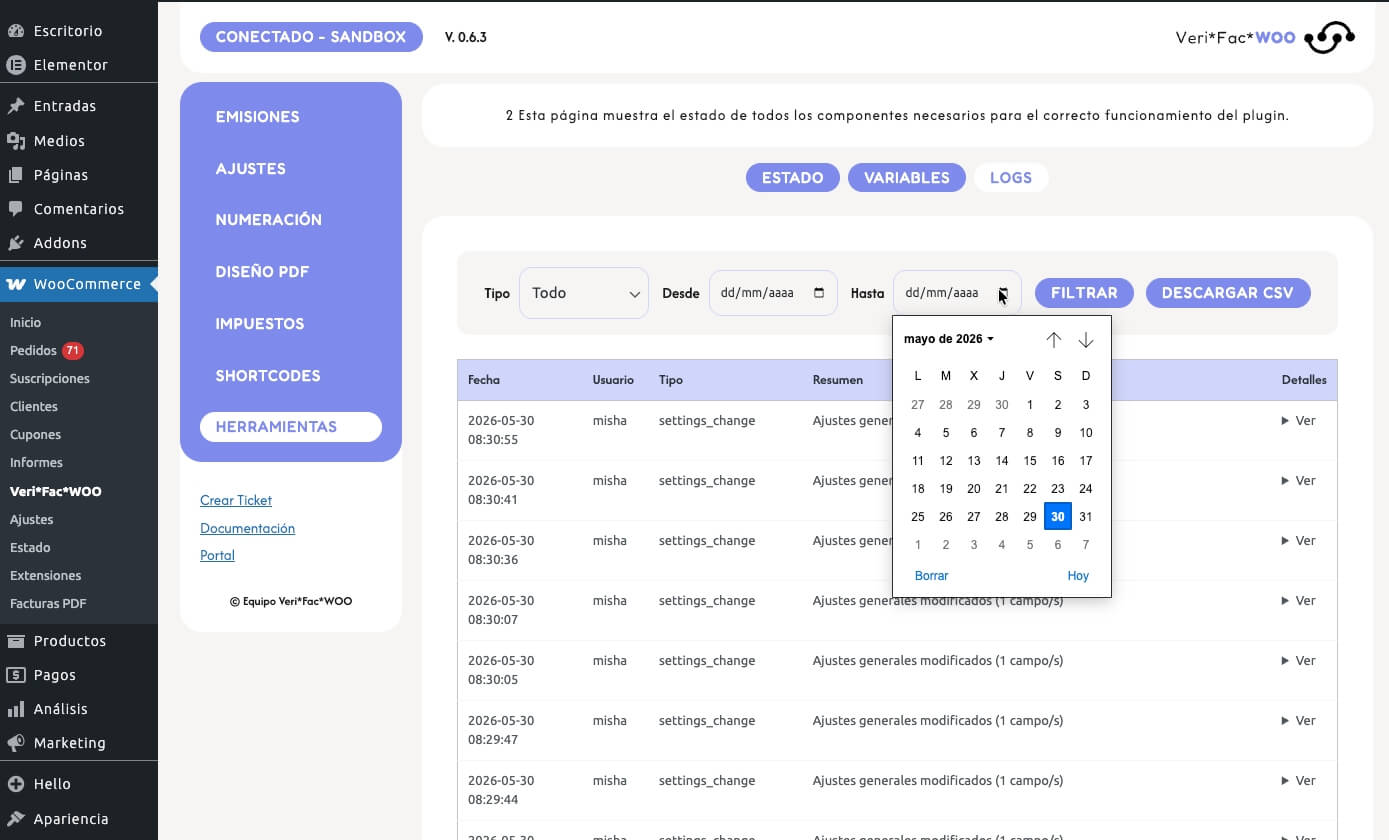Image resolution: width=1389 pixels, height=840 pixels.
Task: Open the Hasta calendar picker icon
Action: (1003, 293)
